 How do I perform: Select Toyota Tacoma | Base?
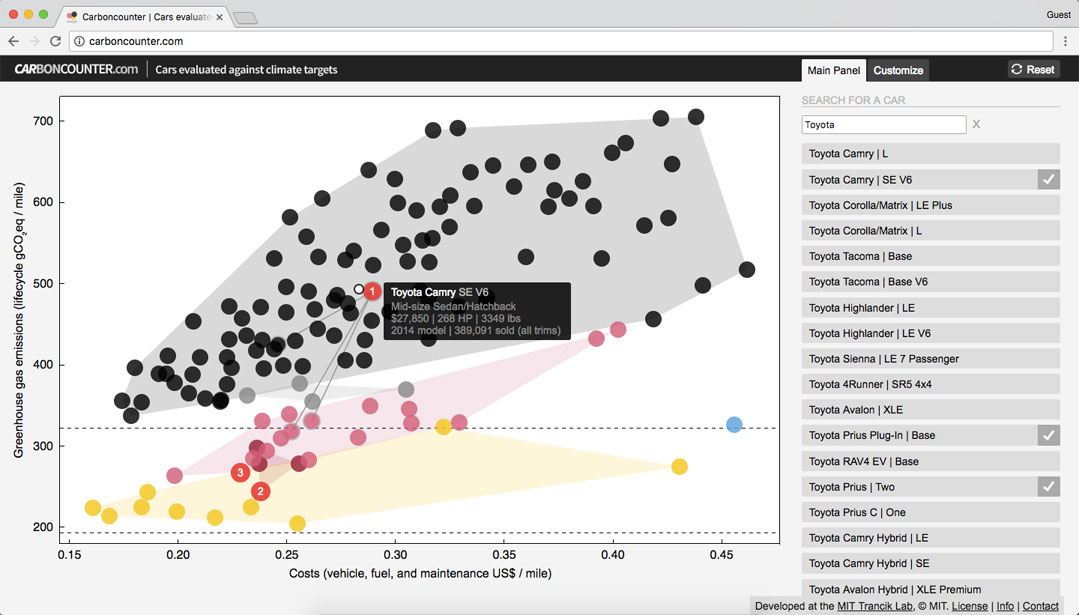coord(930,256)
